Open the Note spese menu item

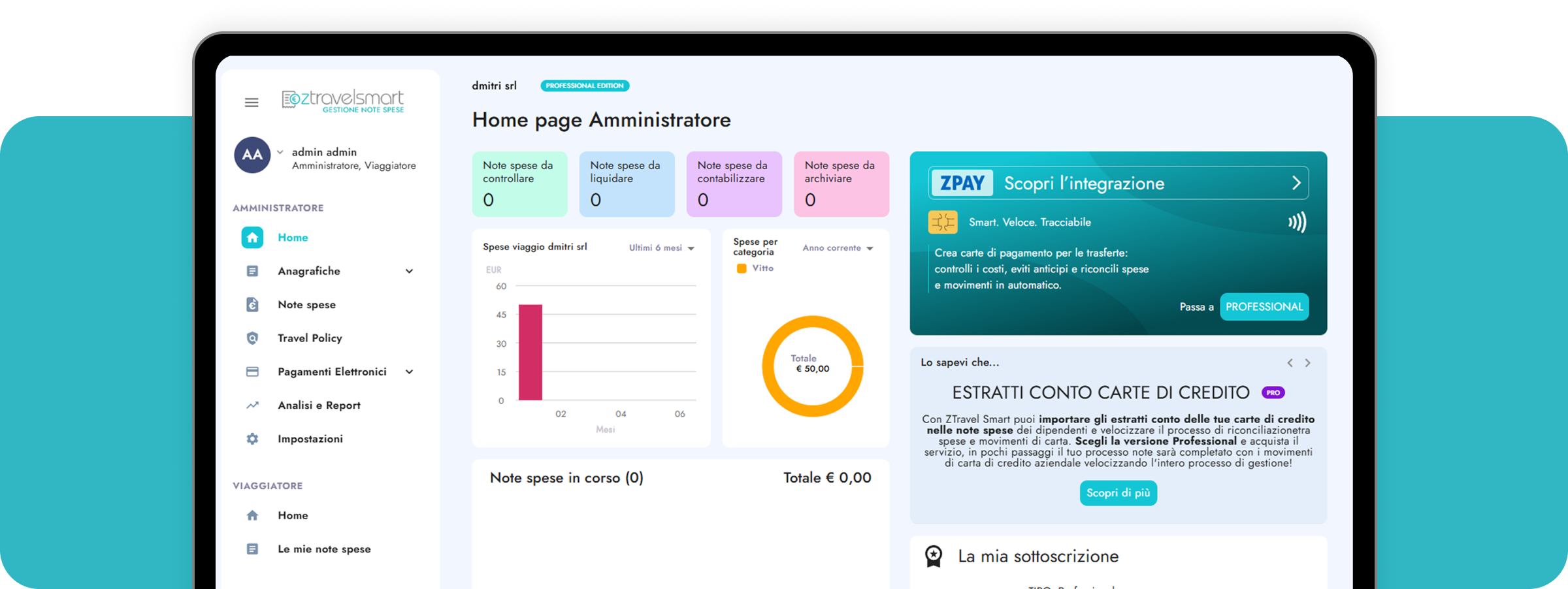click(x=306, y=305)
